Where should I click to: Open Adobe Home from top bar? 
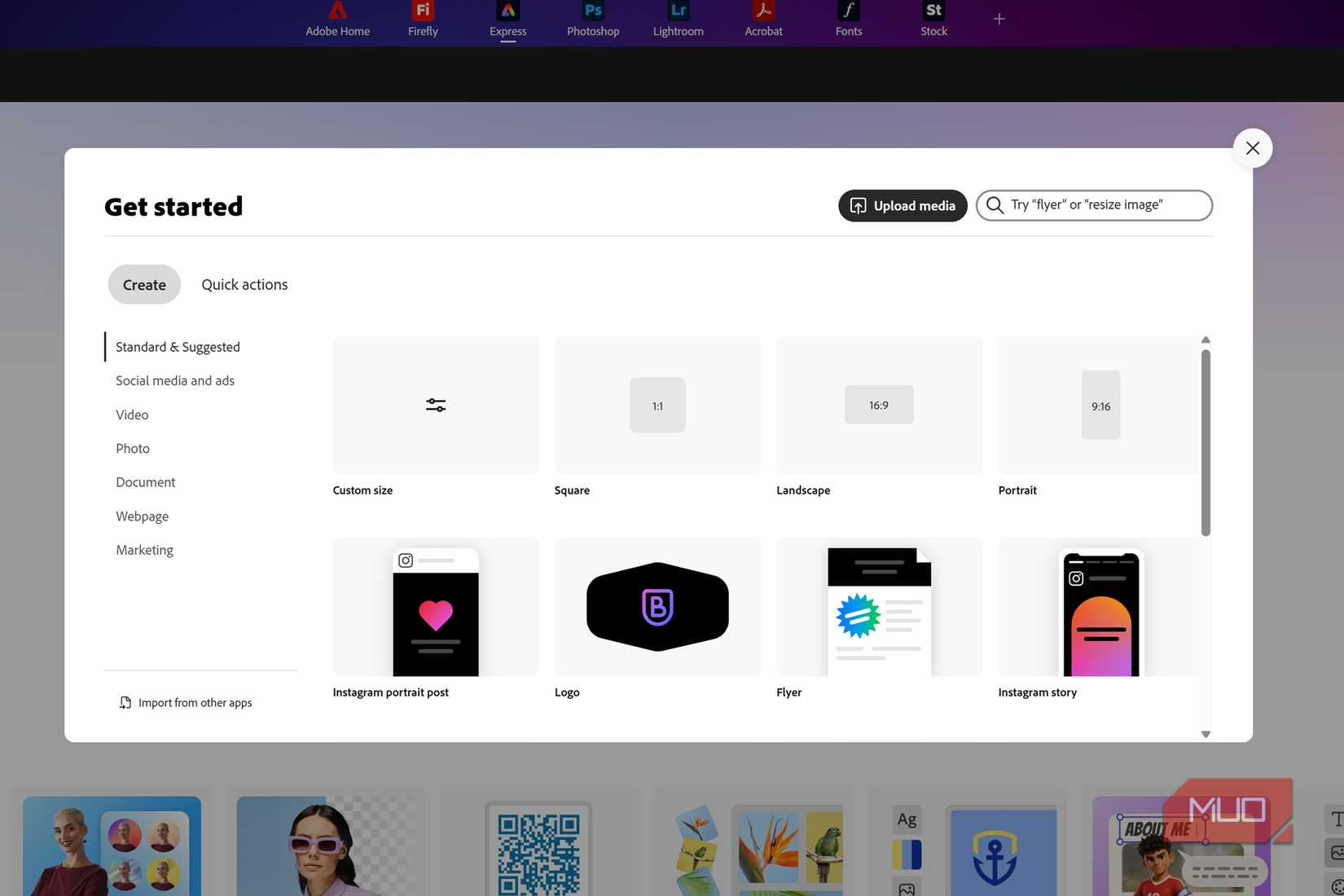point(337,20)
